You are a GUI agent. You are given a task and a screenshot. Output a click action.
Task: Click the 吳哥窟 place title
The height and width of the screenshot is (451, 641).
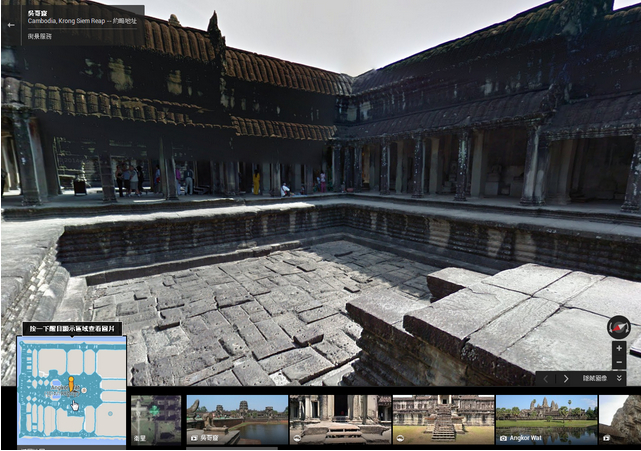(x=37, y=14)
